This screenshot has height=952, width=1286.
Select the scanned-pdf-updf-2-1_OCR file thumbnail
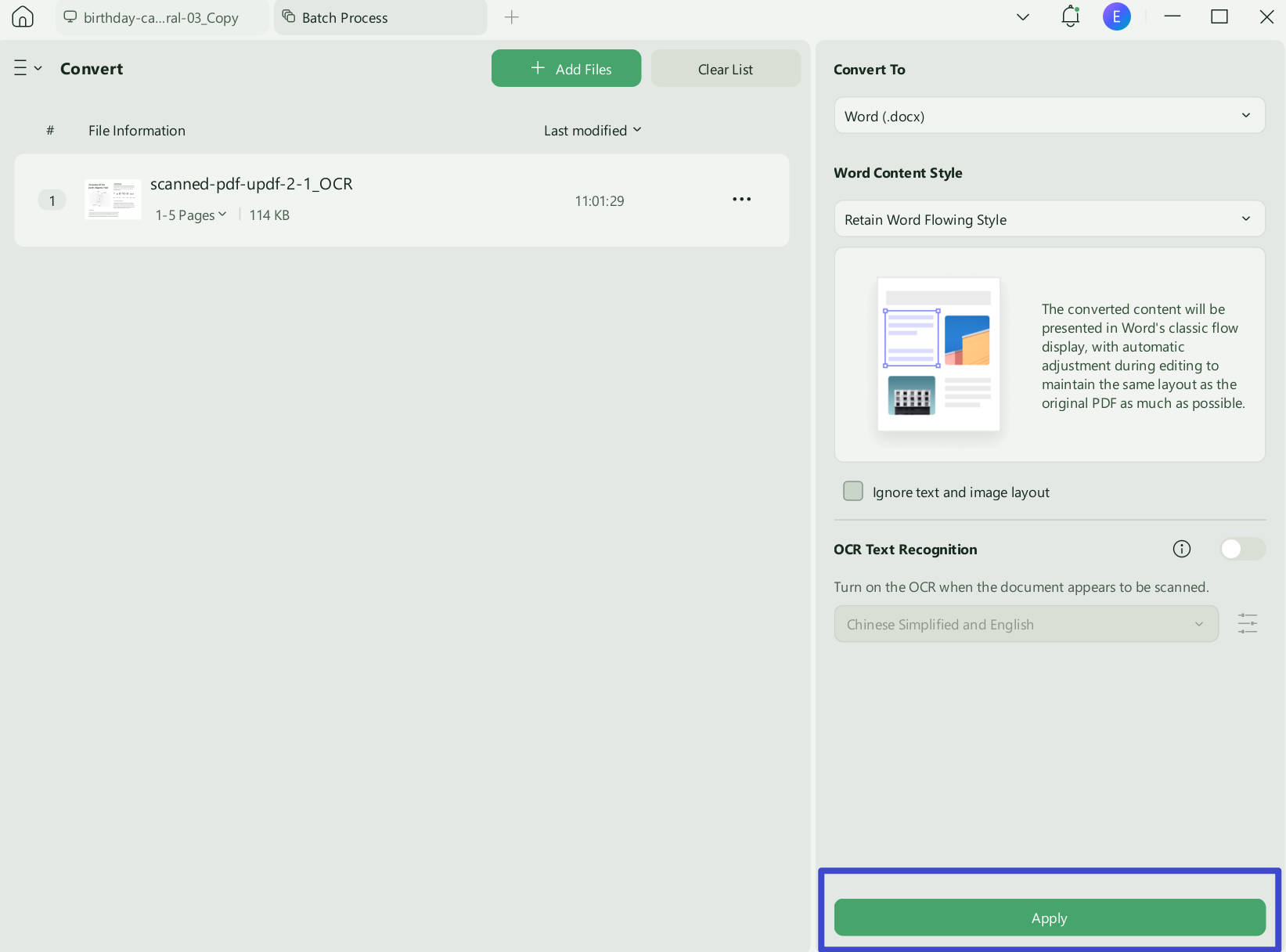[x=113, y=200]
